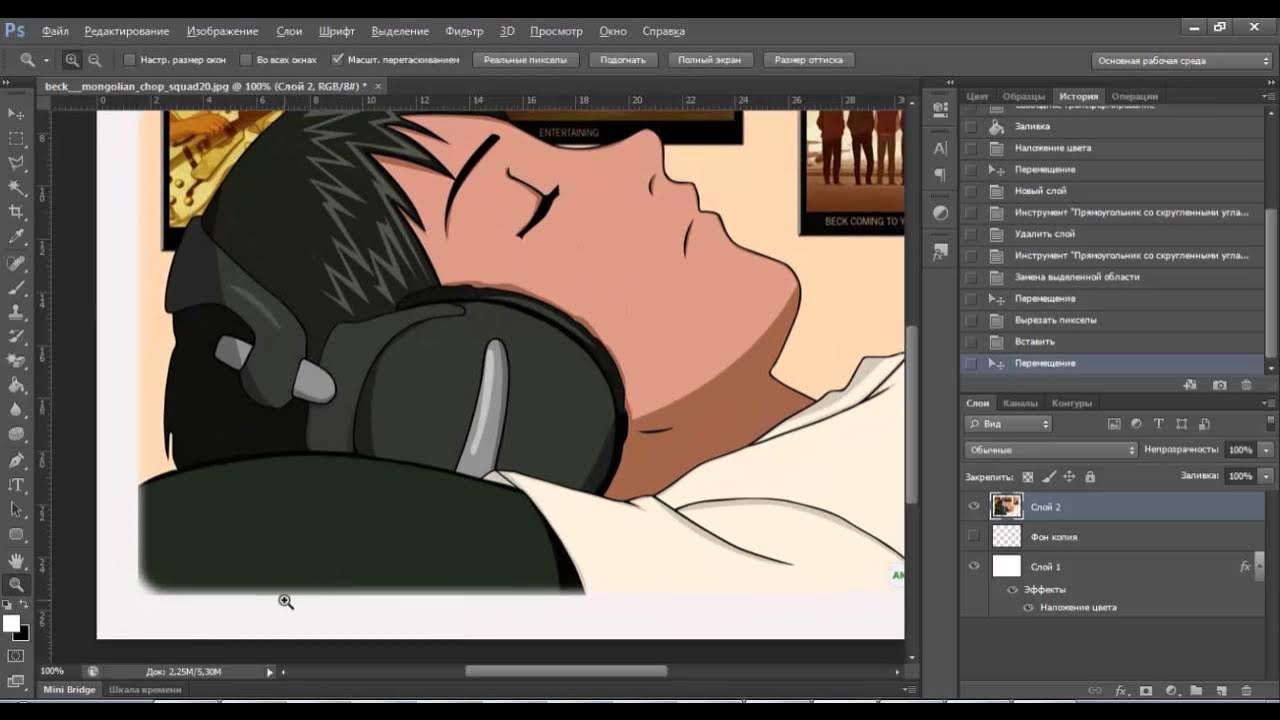Toggle Эффекты visibility eye
This screenshot has height=720, width=1280.
(x=1012, y=589)
